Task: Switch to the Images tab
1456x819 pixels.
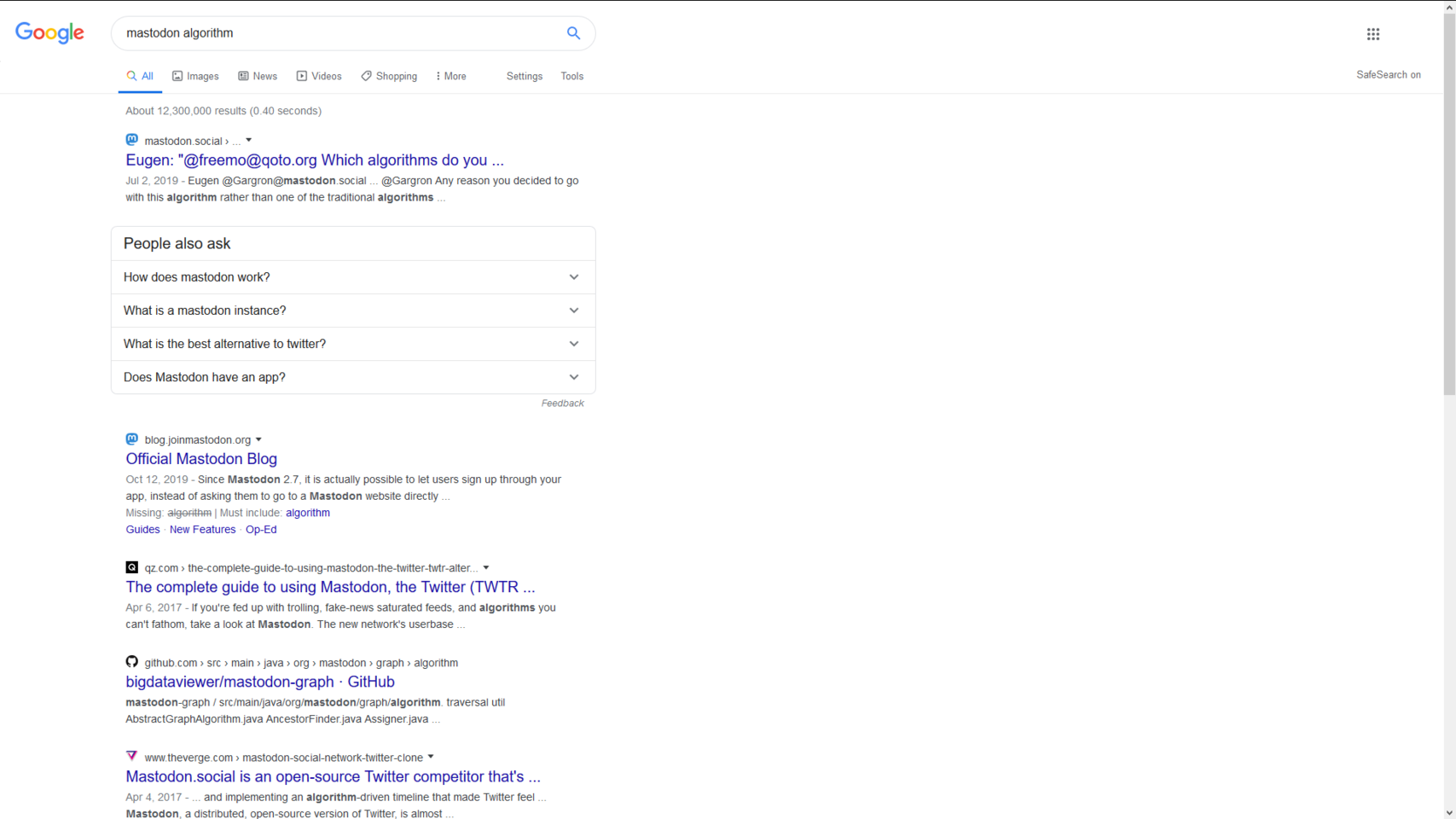Action: [195, 76]
